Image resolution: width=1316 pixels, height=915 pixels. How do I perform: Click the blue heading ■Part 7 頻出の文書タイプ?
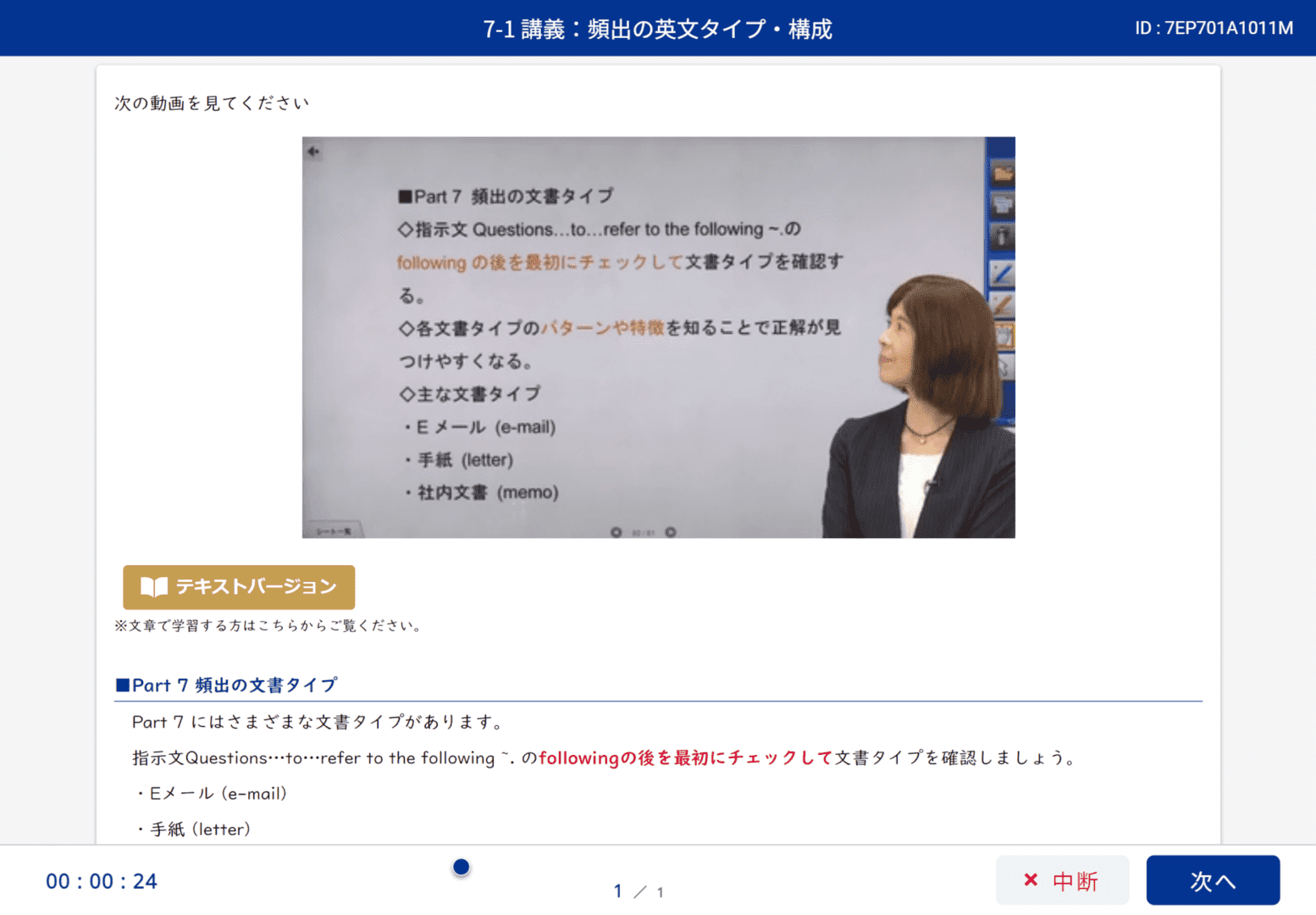point(226,685)
